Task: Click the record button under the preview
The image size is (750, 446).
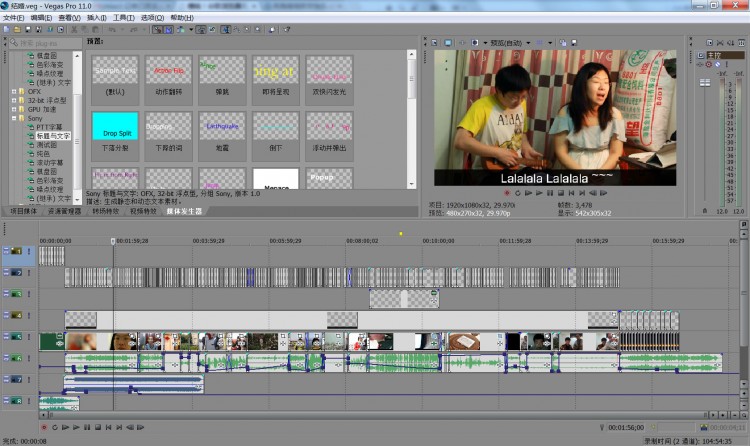Action: (x=507, y=193)
